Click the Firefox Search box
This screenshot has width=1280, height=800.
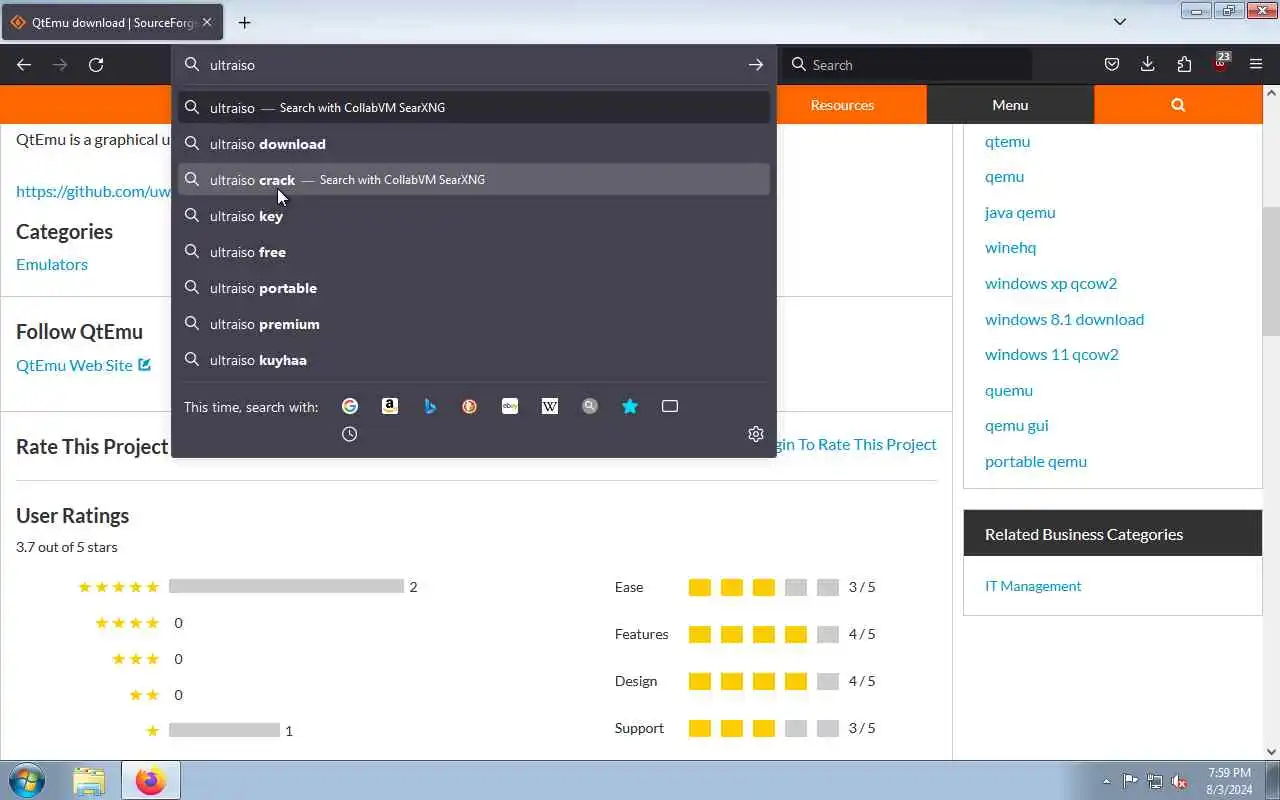click(905, 65)
